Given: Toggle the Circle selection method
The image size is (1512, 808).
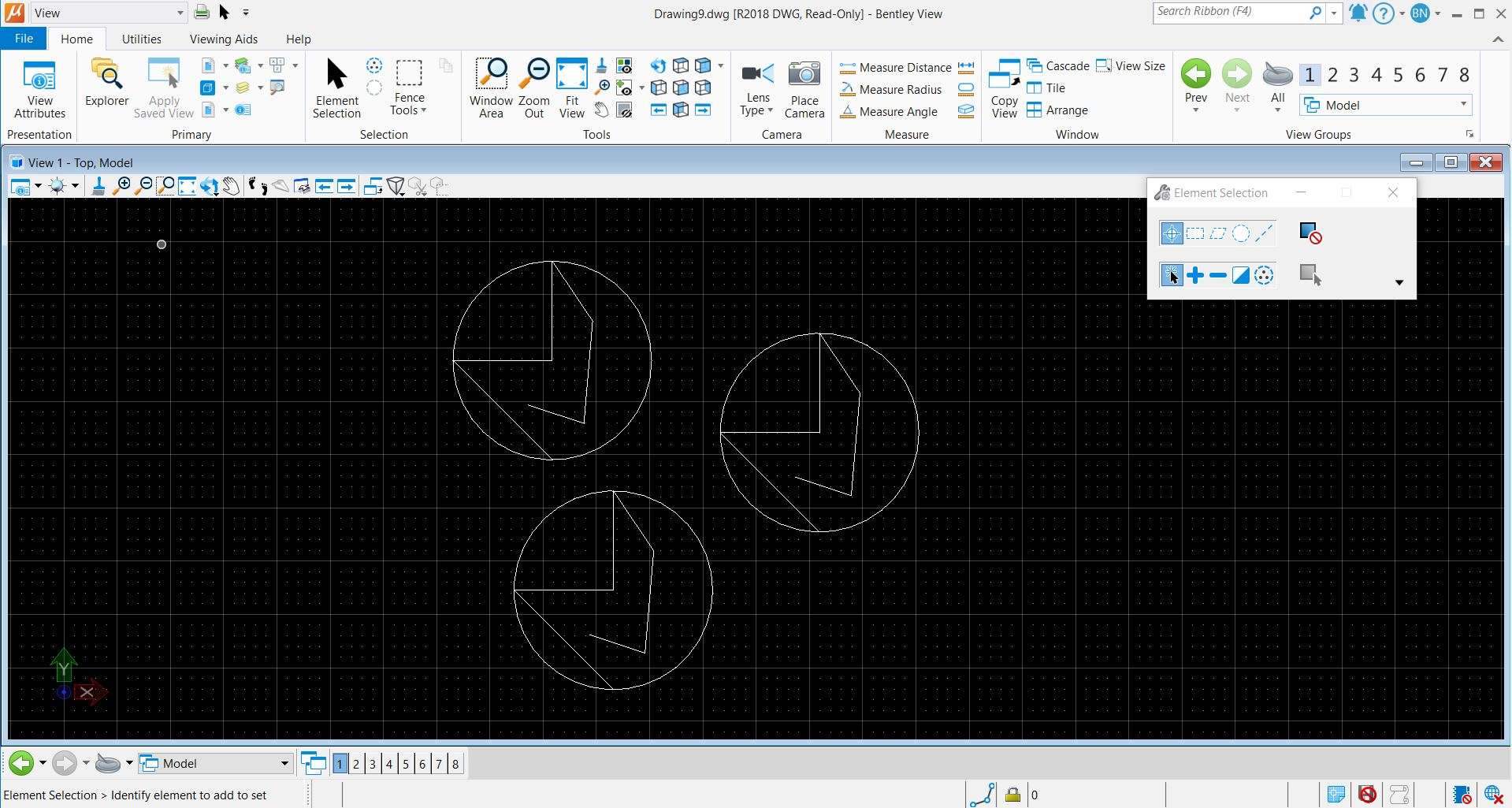Looking at the screenshot, I should point(1240,233).
